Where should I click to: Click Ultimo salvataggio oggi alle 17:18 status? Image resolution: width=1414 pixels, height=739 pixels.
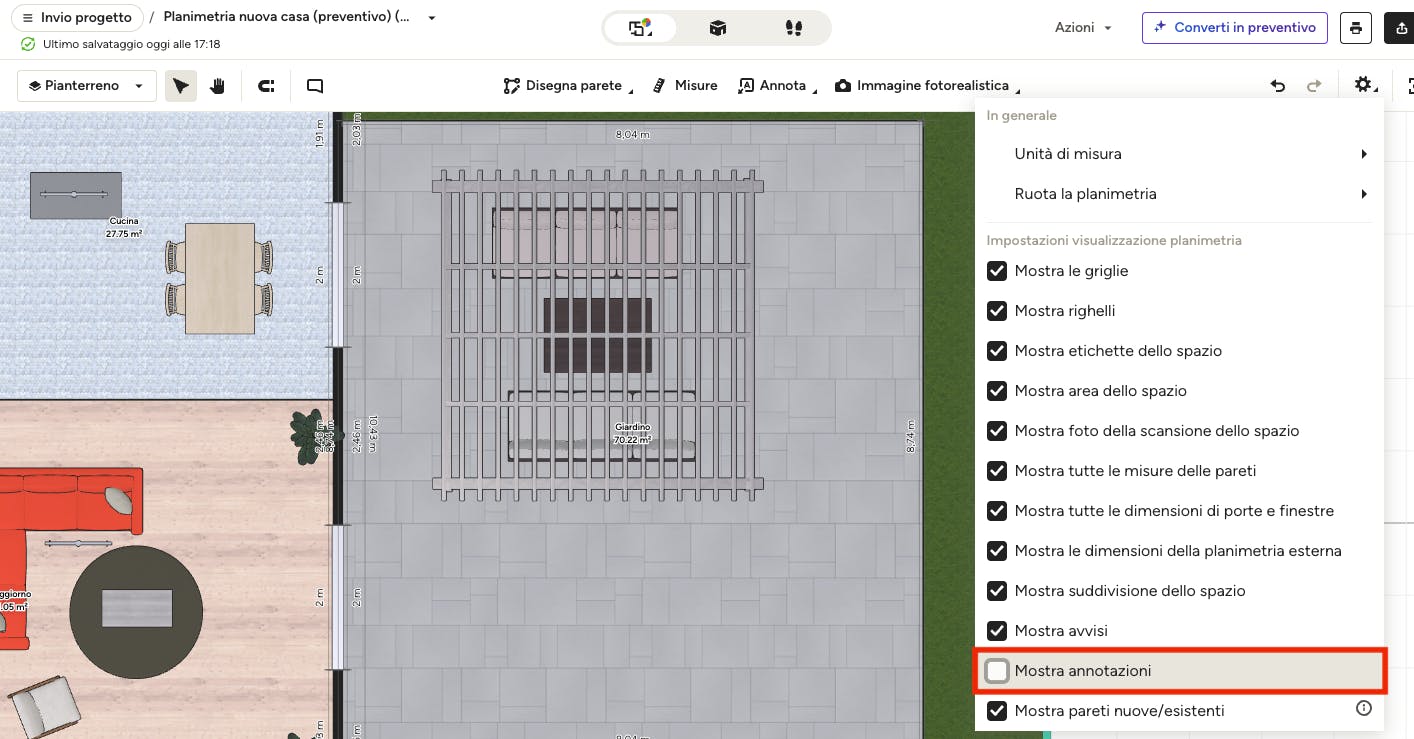[121, 44]
